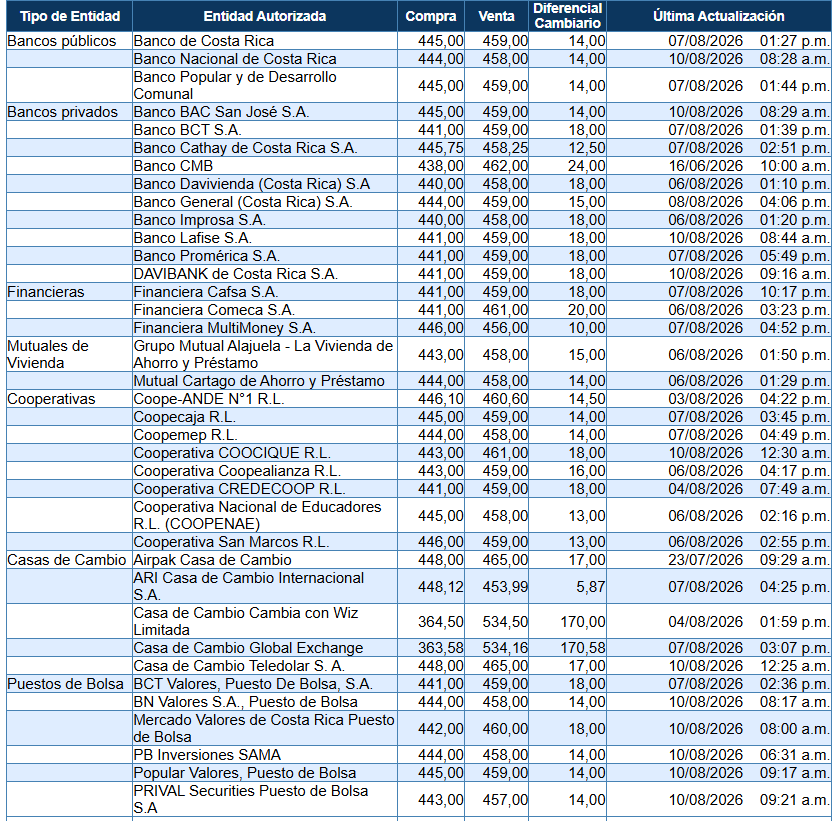
Task: Click BCT Valores, Puesto De Bolsa, S.A.
Action: pos(254,684)
